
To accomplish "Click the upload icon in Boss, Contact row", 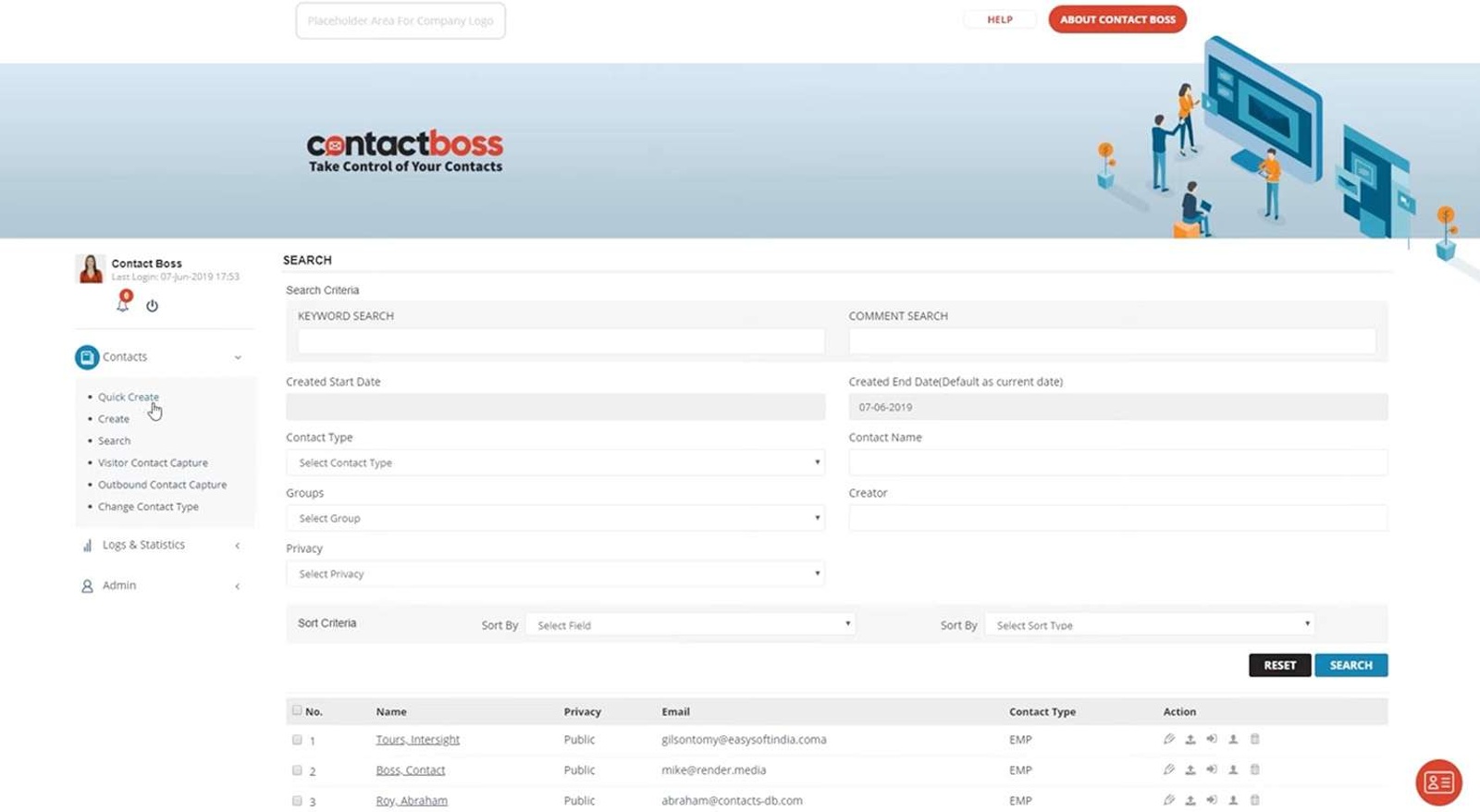I will 1190,769.
